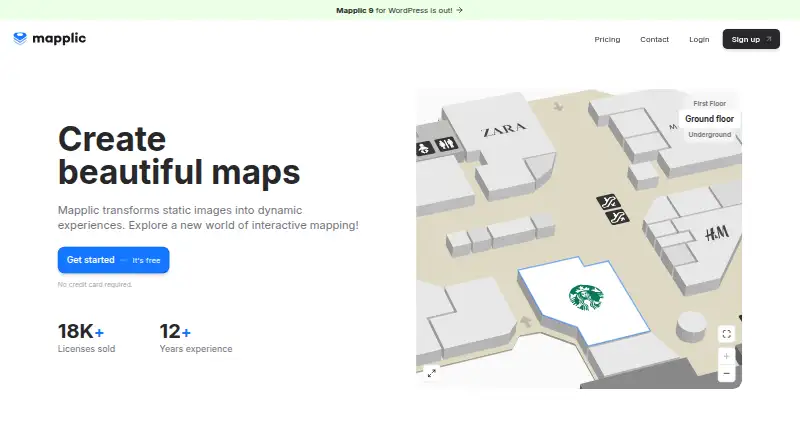Image resolution: width=800 pixels, height=440 pixels.
Task: Click the restroom icon on map
Action: tap(446, 144)
